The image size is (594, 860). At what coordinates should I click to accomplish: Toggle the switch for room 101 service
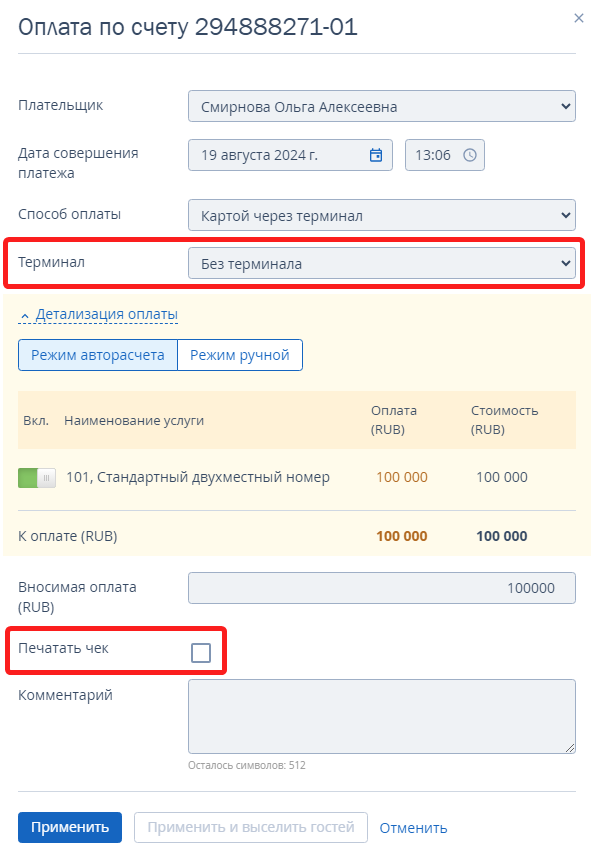point(37,478)
